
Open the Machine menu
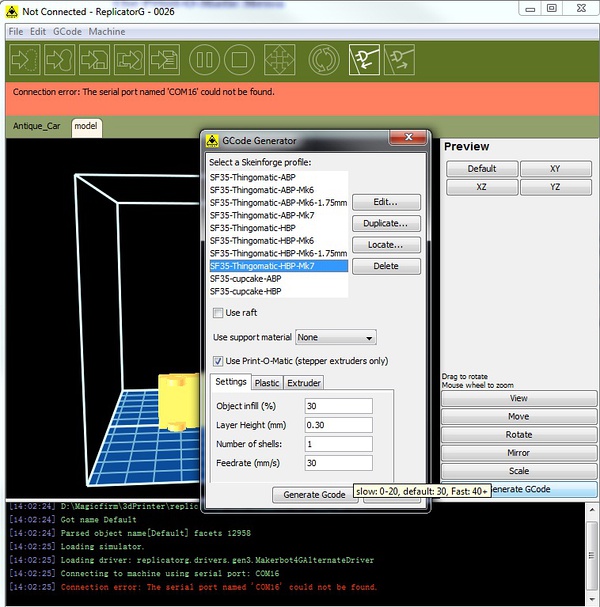tap(107, 31)
